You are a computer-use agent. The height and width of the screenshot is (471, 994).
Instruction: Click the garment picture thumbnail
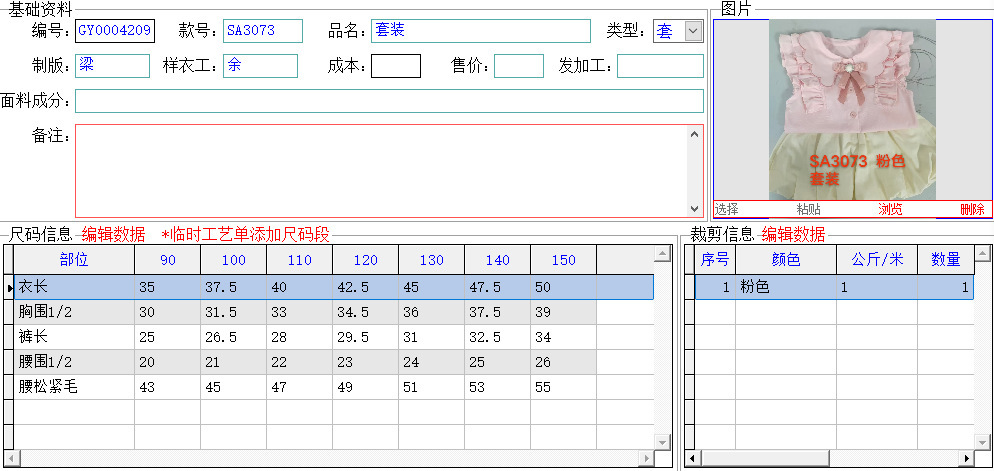852,110
